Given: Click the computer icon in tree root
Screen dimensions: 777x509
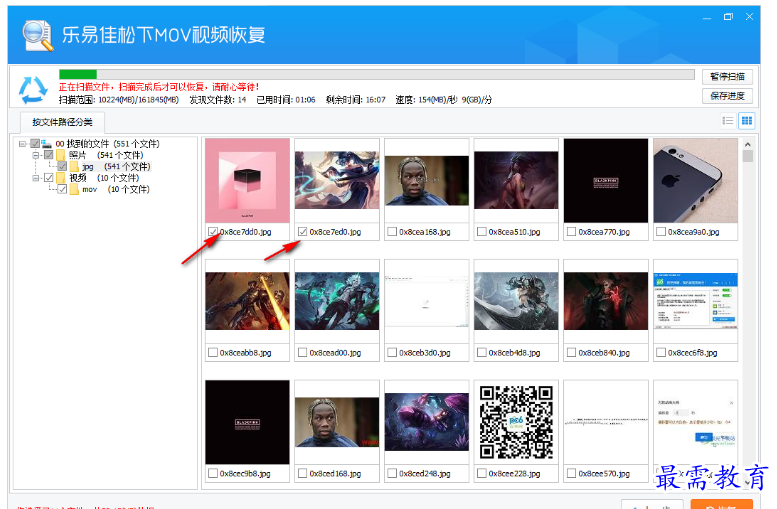Looking at the screenshot, I should pyautogui.click(x=47, y=144).
